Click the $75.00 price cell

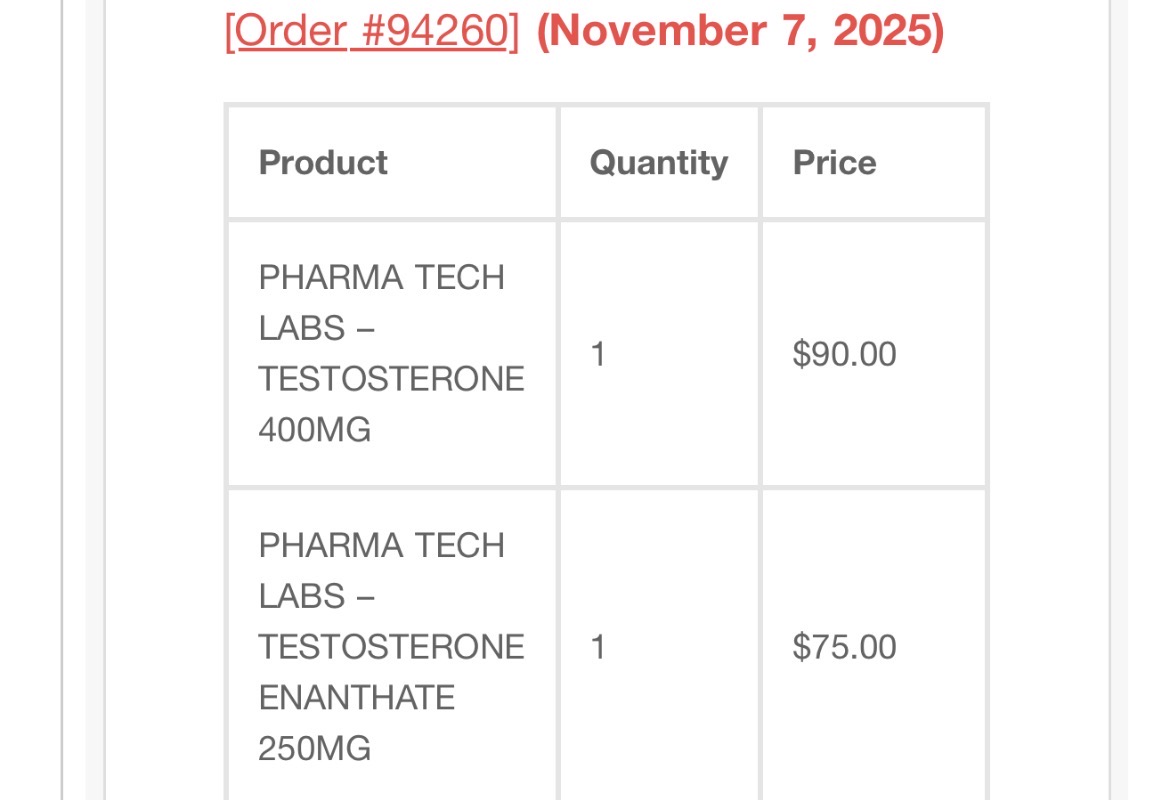click(844, 646)
